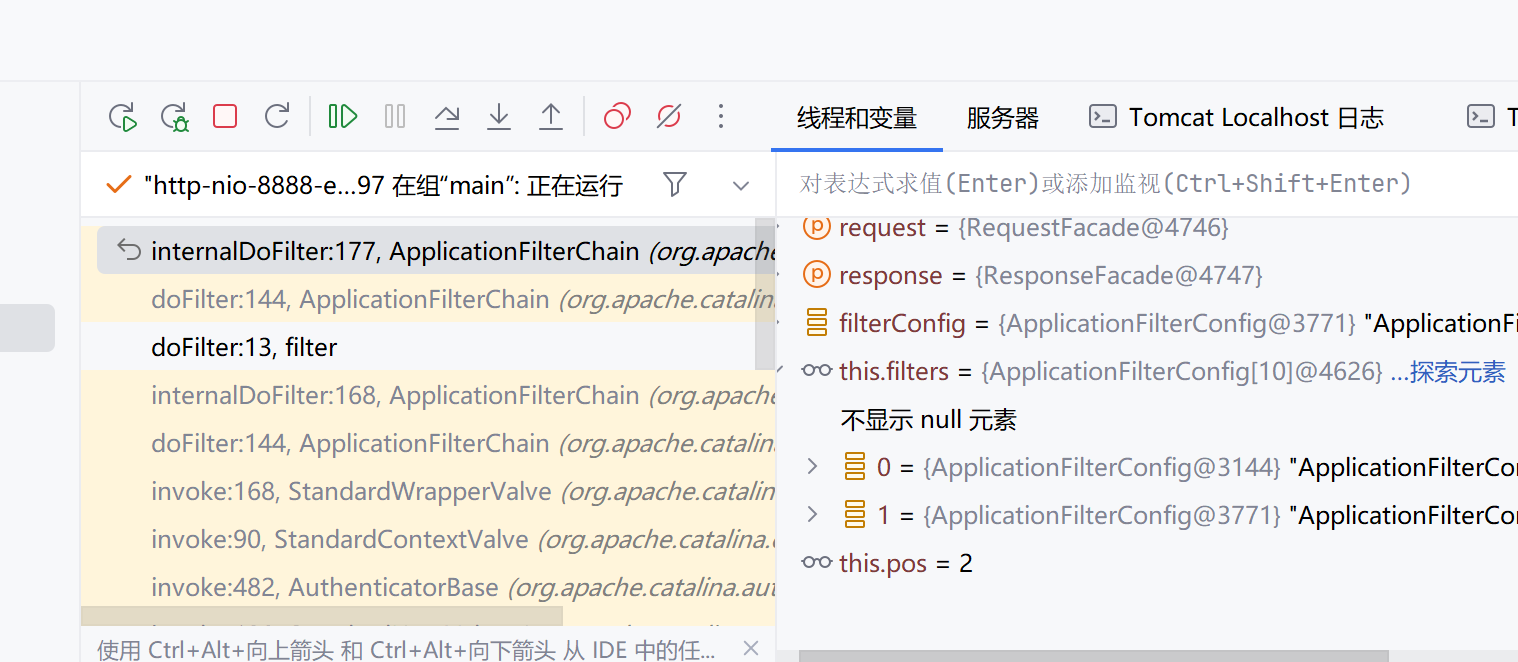1518x662 pixels.
Task: Click the evaluate expression input field
Action: click(x=1100, y=184)
